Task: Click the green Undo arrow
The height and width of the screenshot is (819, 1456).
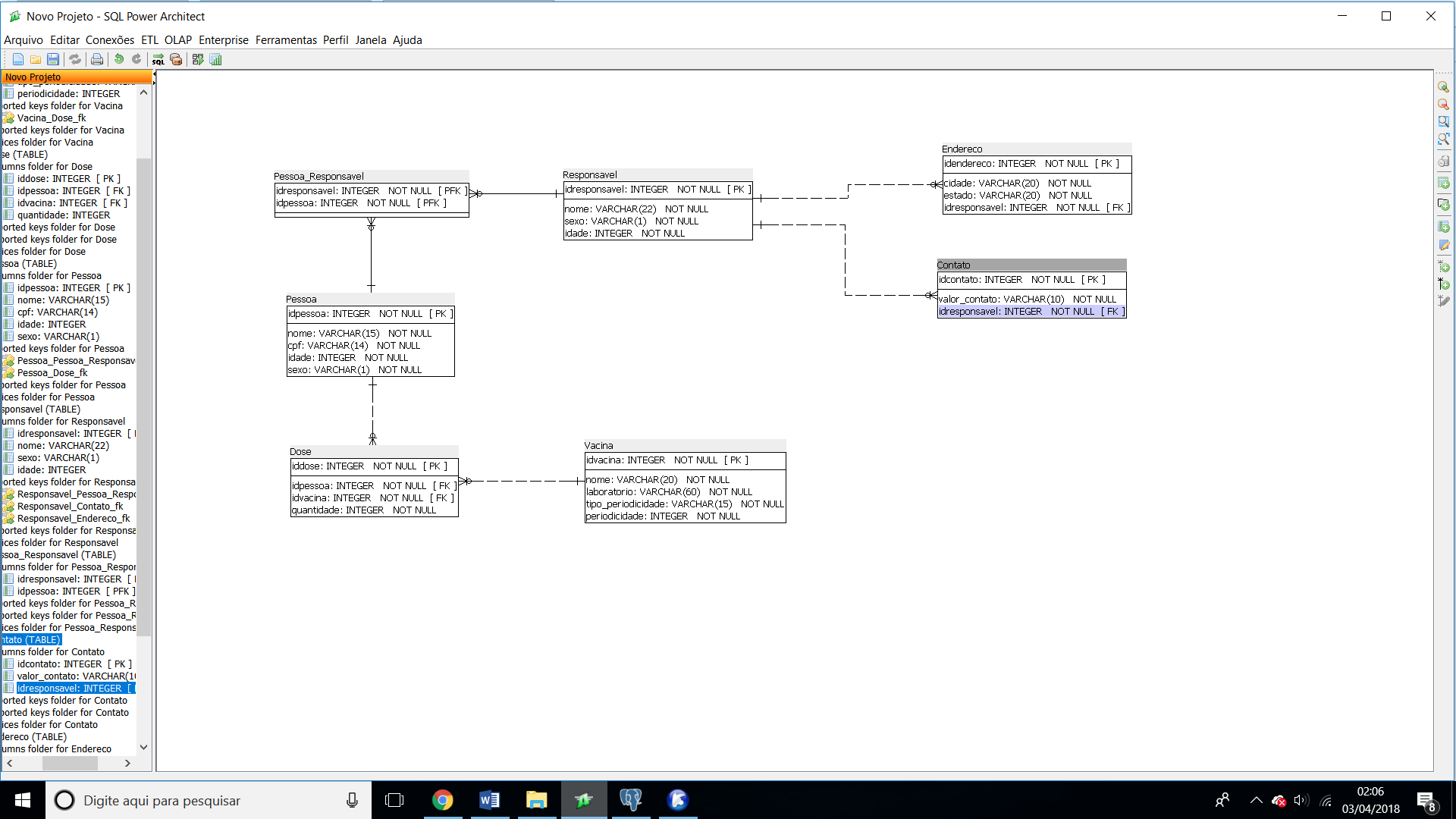Action: coord(119,59)
